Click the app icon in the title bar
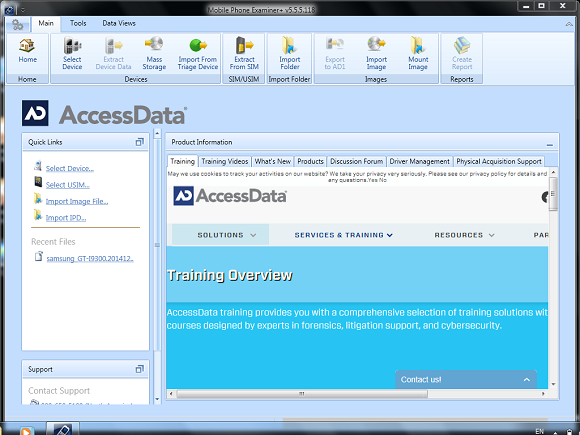Viewport: 580px width, 435px height. [9, 10]
